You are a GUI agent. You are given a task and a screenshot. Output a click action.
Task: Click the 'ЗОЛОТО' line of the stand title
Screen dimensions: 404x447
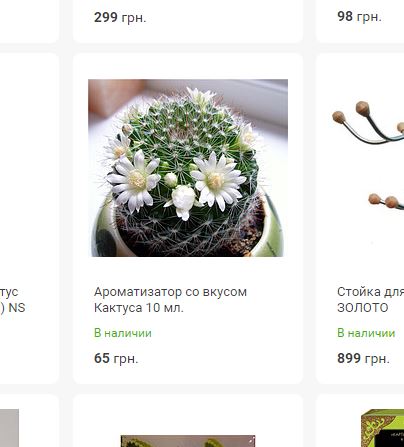pyautogui.click(x=363, y=307)
